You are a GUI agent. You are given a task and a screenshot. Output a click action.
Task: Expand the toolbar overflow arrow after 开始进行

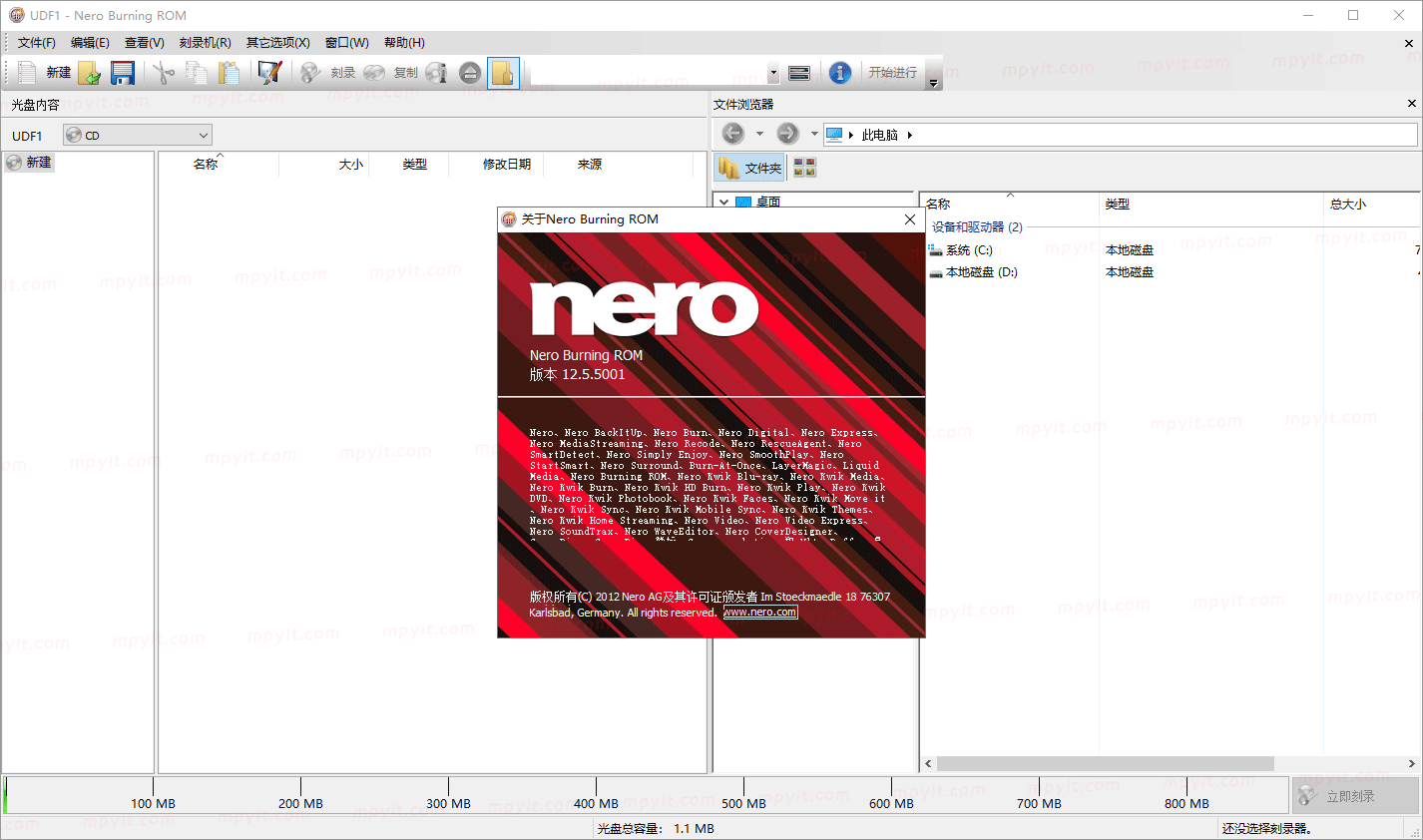tap(933, 82)
